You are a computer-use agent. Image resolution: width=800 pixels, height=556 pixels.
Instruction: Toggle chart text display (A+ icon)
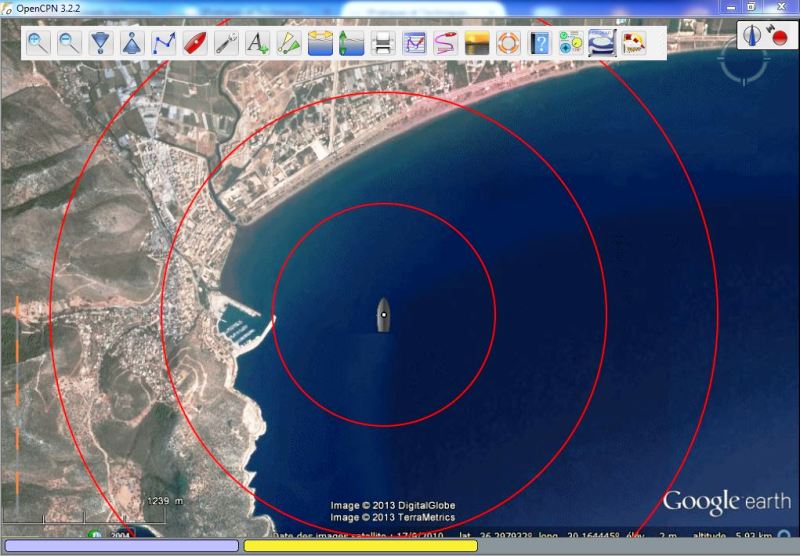point(257,43)
